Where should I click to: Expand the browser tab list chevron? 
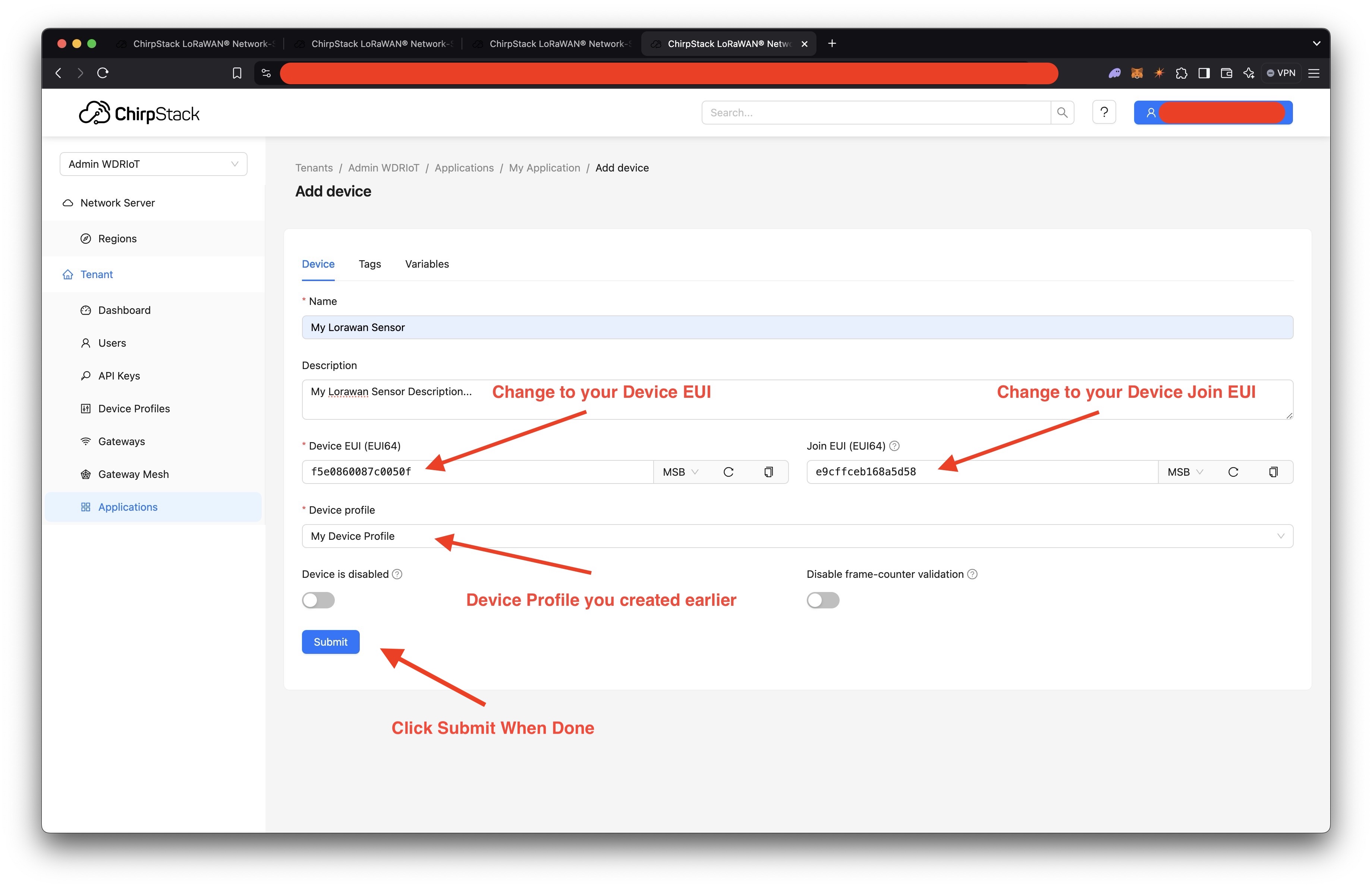point(1316,43)
